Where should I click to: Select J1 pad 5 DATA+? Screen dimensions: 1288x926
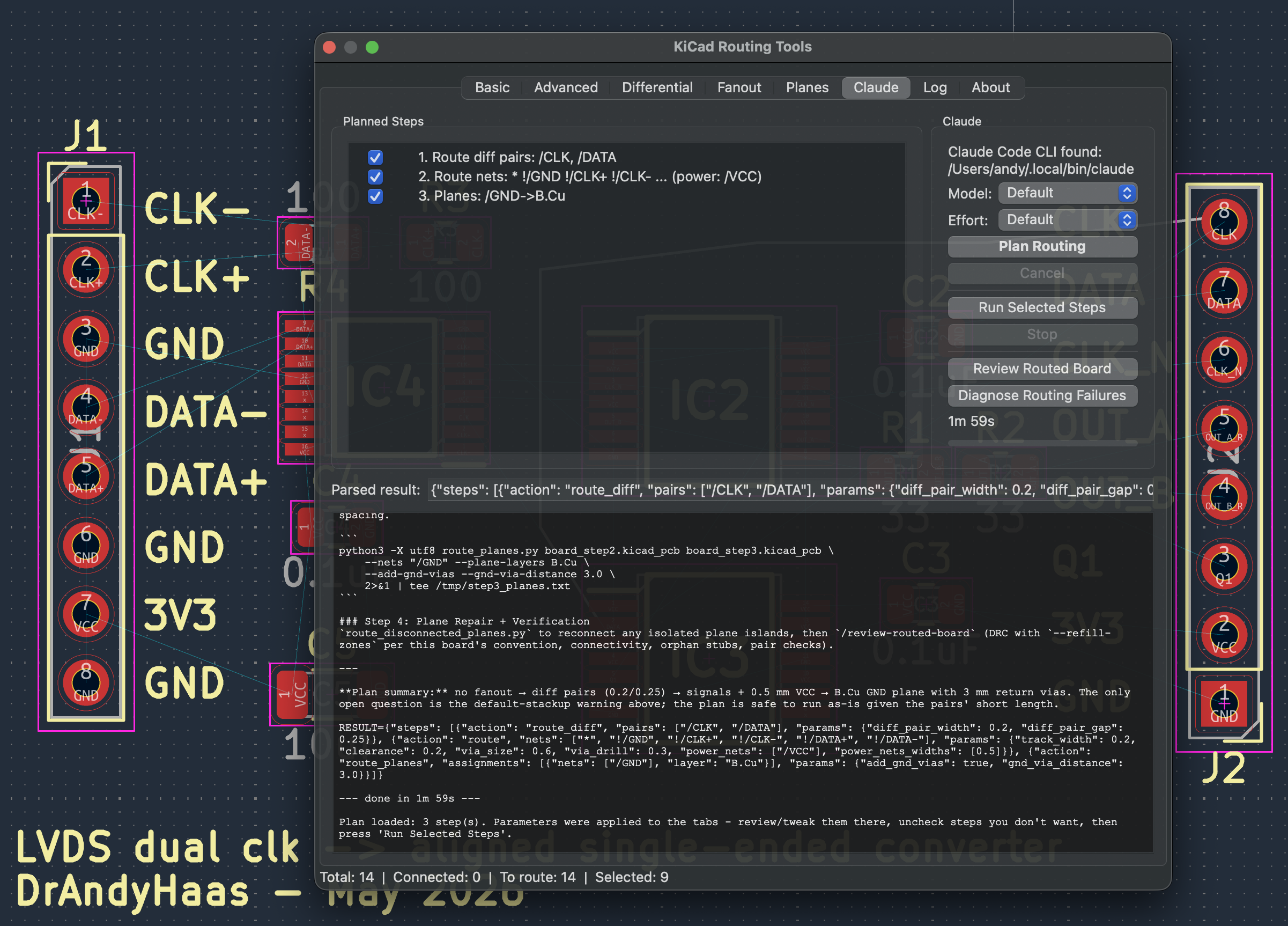pos(86,476)
